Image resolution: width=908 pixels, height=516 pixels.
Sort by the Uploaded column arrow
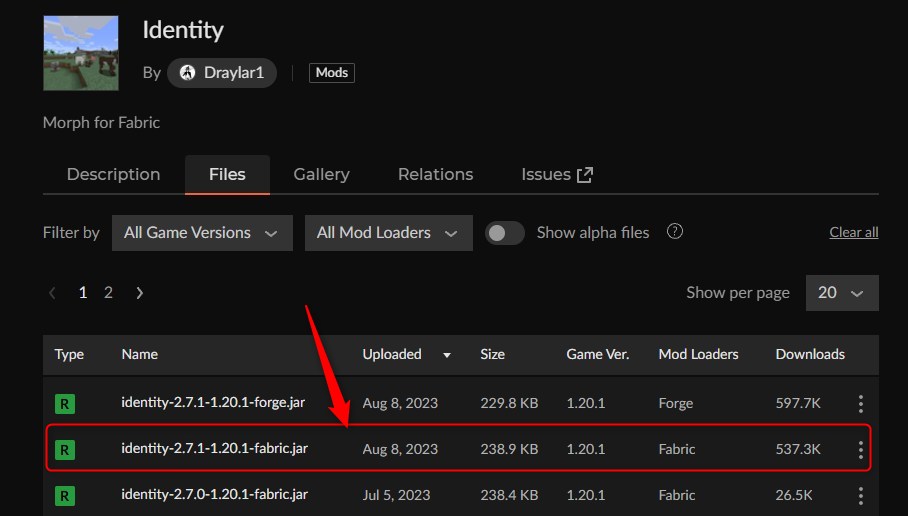tap(447, 355)
